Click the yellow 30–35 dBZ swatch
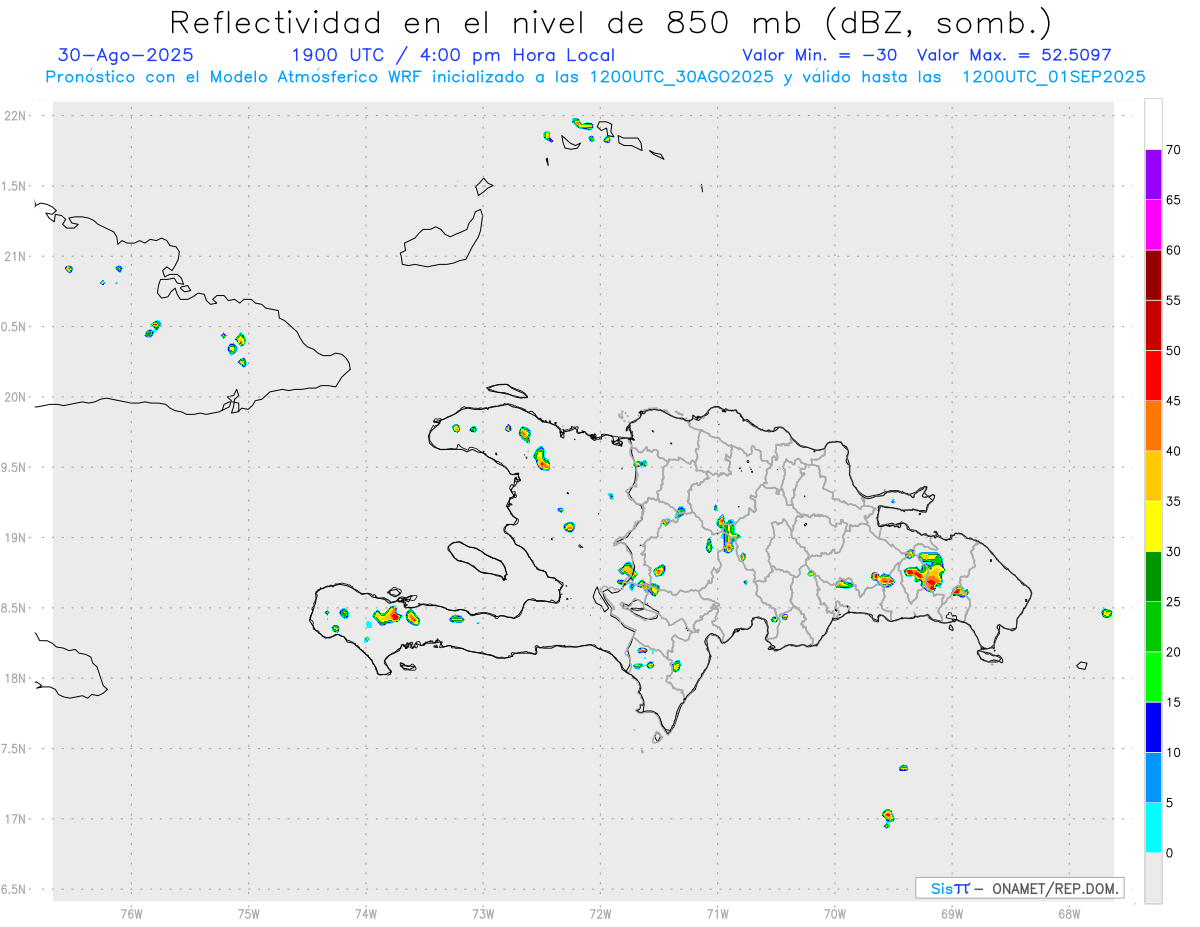1200x927 pixels. coord(1153,526)
